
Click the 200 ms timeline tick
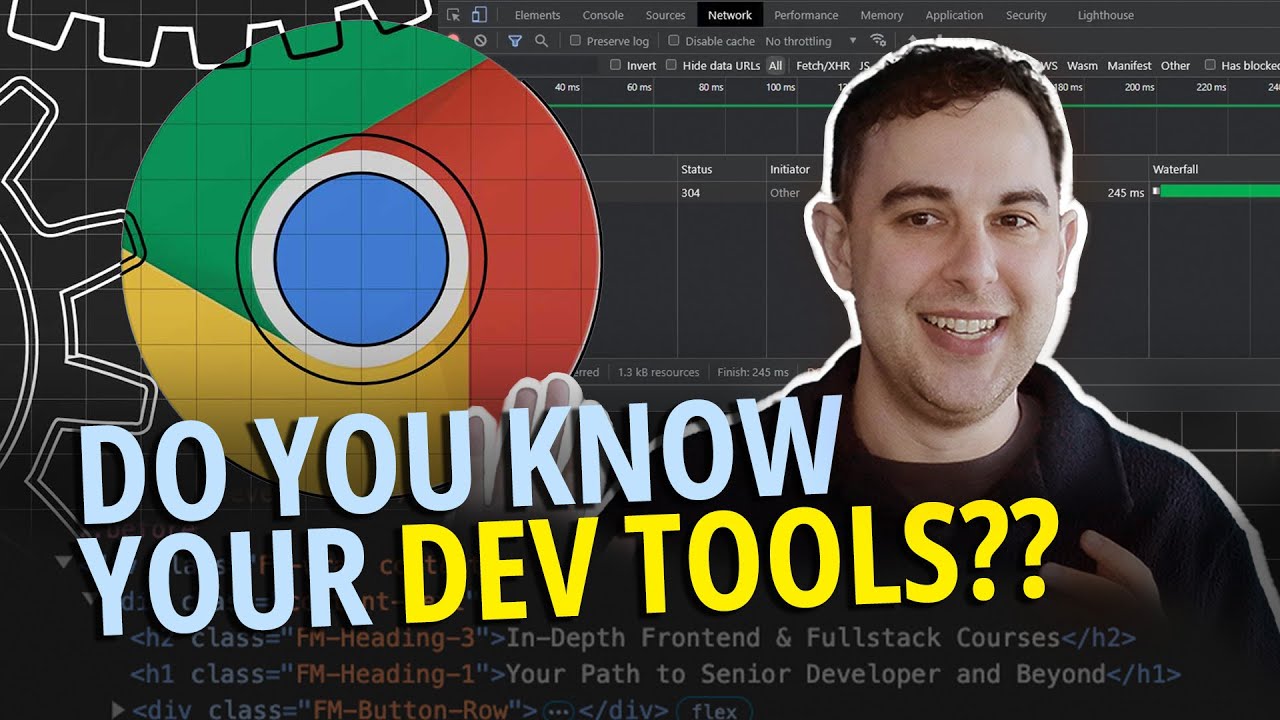(x=1139, y=87)
